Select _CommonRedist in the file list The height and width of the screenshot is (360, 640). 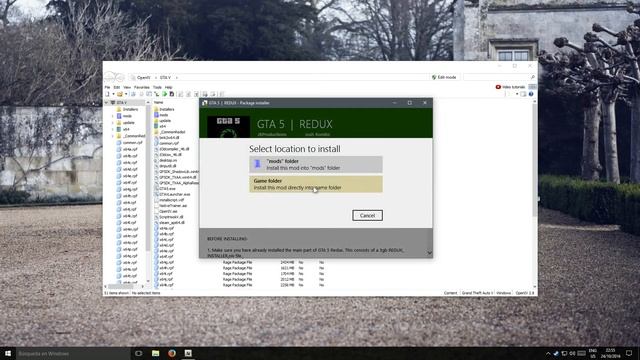pyautogui.click(x=172, y=132)
